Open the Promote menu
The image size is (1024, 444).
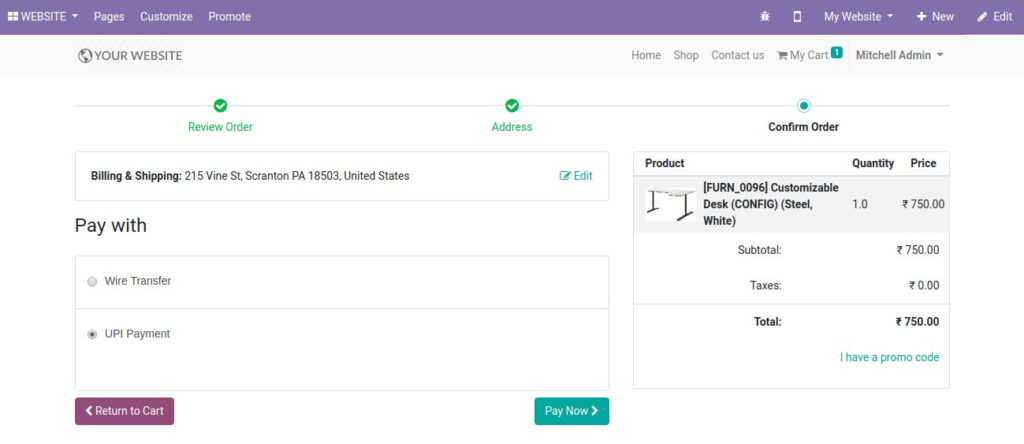pyautogui.click(x=229, y=17)
